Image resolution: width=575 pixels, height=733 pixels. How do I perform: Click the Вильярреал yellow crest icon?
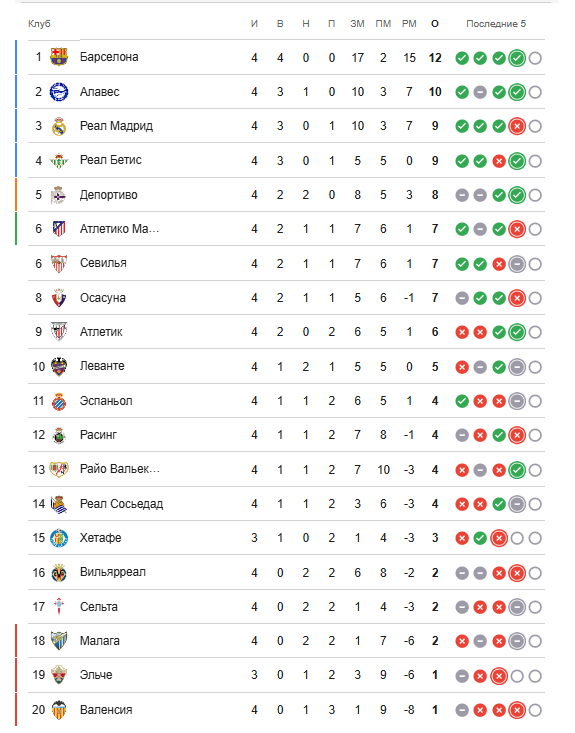click(x=59, y=573)
